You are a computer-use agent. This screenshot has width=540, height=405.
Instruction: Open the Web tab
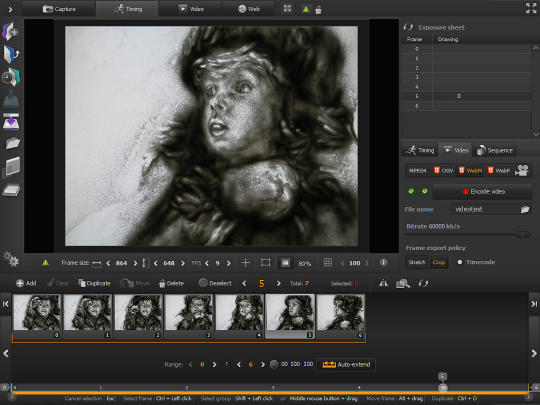[x=249, y=9]
